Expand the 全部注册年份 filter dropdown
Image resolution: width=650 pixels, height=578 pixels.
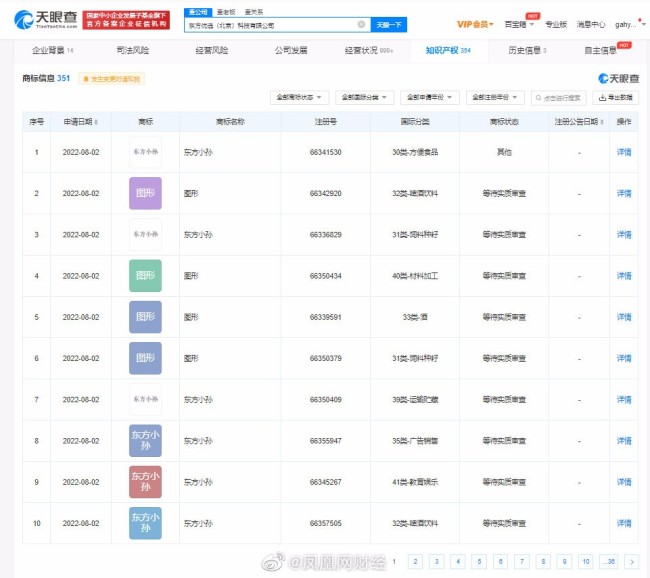[495, 97]
